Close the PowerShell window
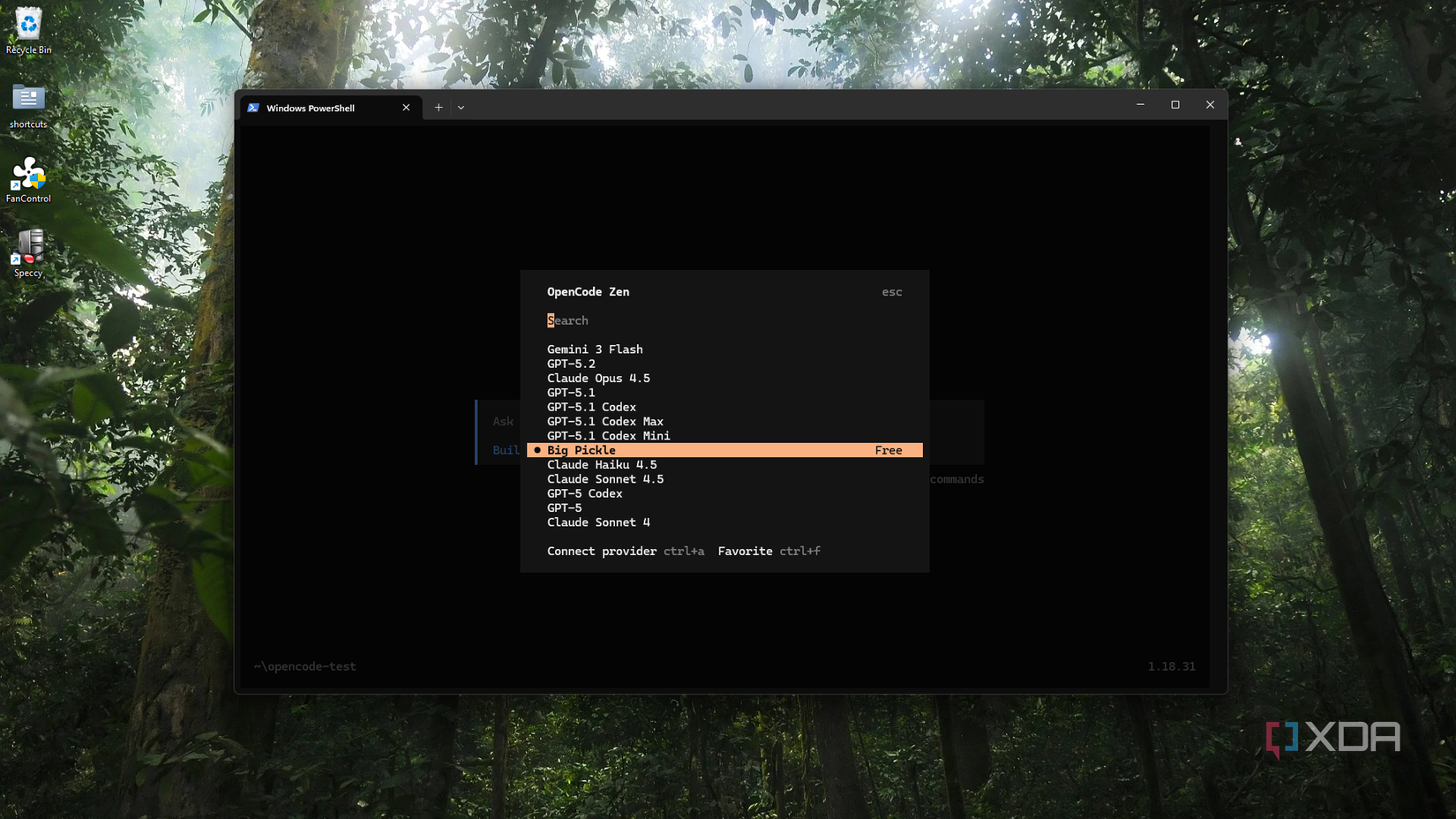The image size is (1456, 819). pyautogui.click(x=1210, y=105)
